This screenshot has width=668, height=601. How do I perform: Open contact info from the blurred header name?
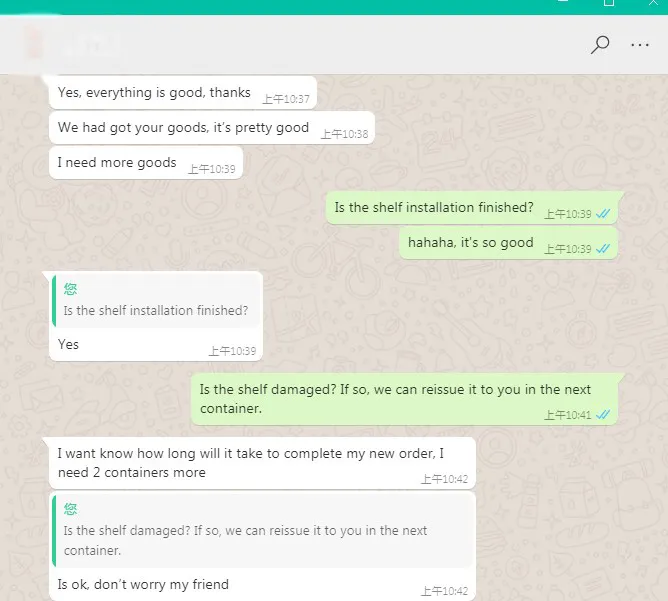[90, 43]
